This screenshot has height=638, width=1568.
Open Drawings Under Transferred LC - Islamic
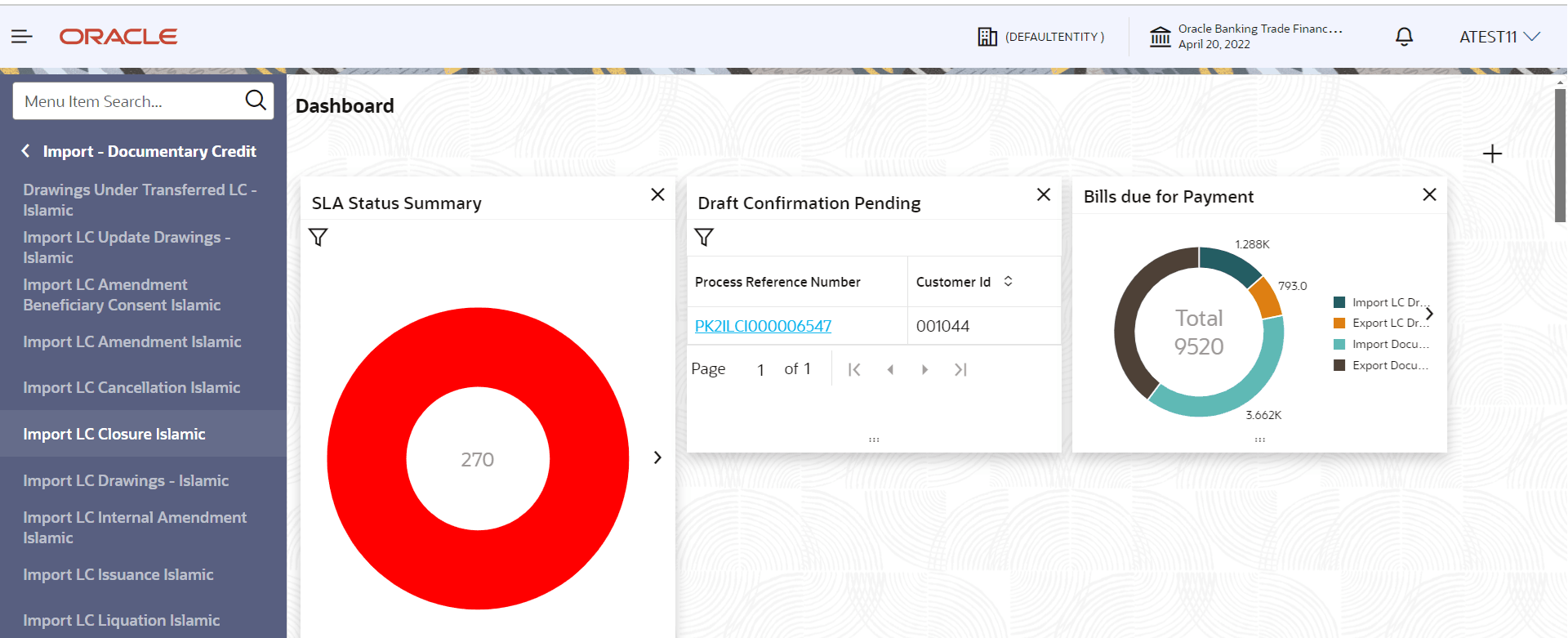pos(140,200)
